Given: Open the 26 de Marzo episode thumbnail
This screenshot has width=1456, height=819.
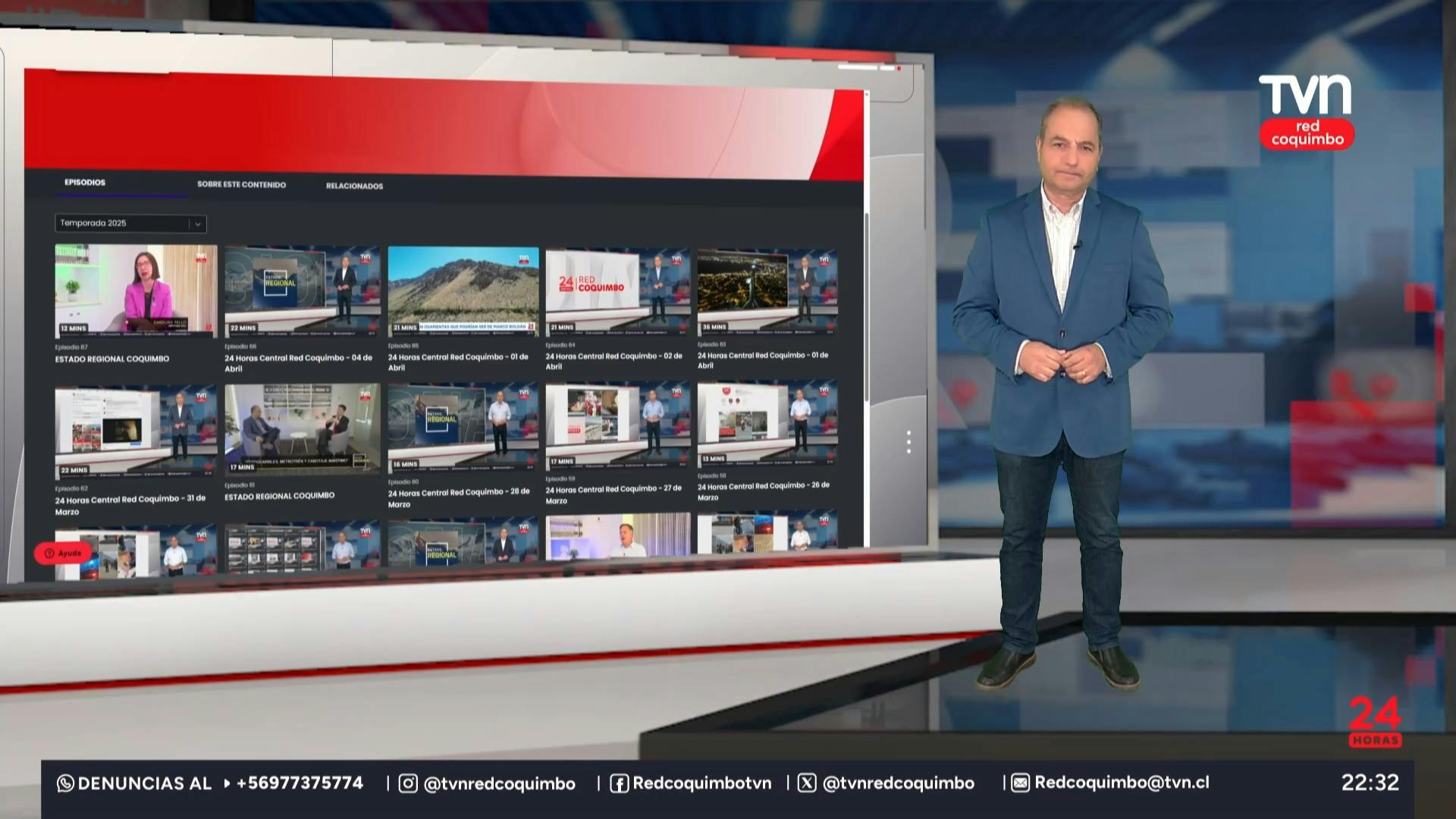Looking at the screenshot, I should click(767, 425).
